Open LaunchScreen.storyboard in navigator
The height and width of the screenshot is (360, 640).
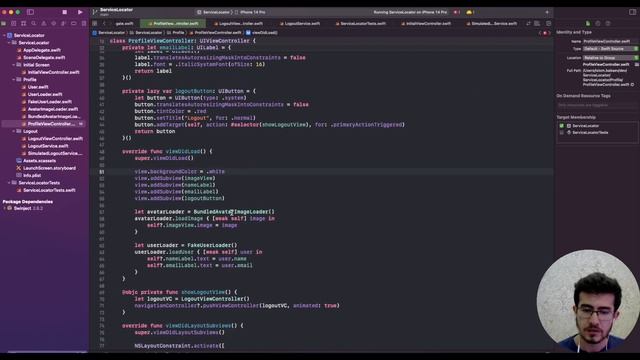[46, 168]
